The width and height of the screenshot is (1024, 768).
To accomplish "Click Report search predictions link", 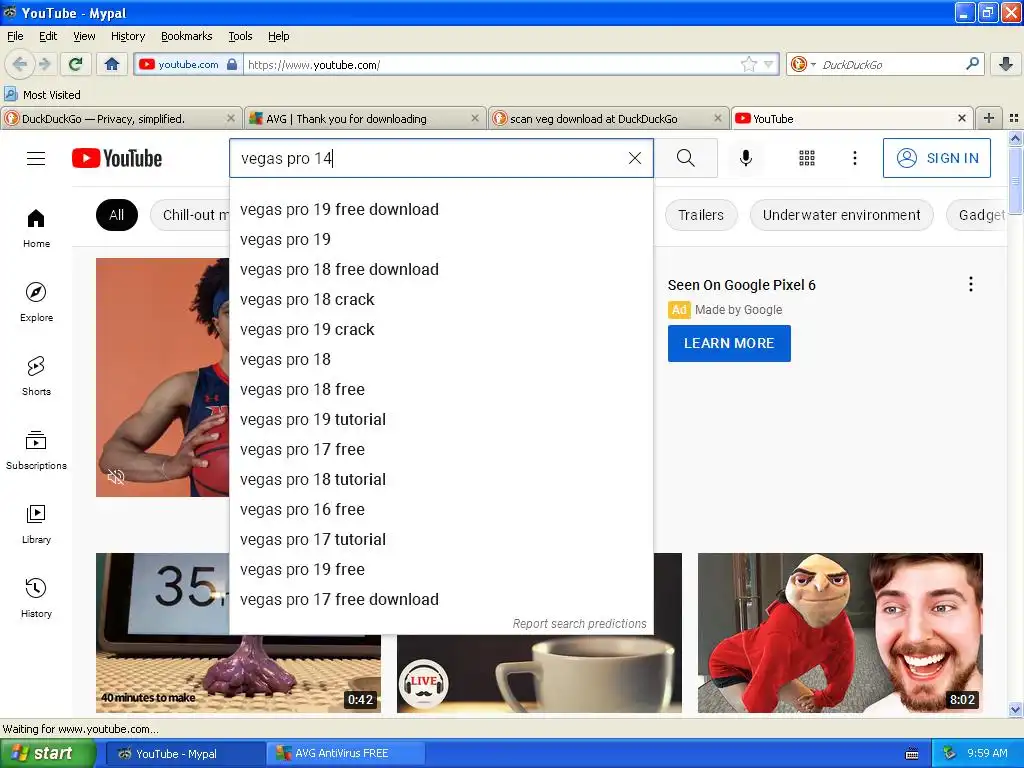I will (579, 624).
